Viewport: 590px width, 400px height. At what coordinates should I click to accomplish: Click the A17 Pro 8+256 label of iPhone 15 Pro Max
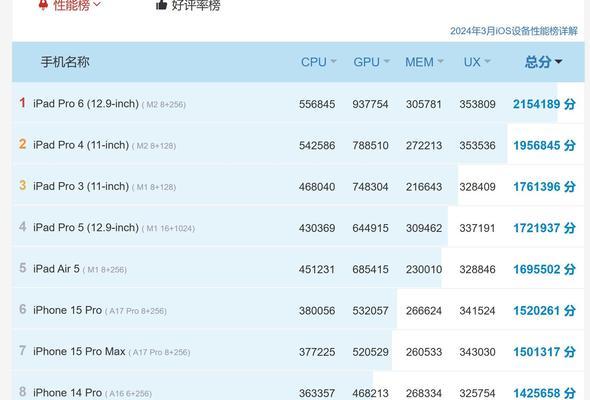pos(160,353)
